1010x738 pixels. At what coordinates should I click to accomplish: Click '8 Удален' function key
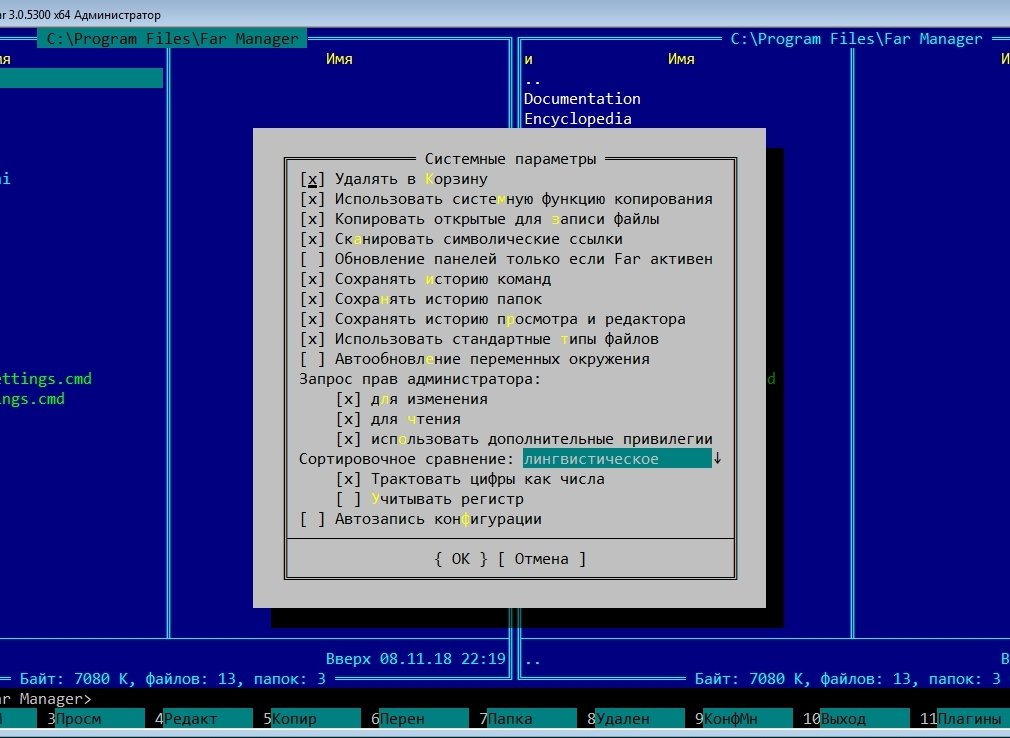tap(636, 718)
